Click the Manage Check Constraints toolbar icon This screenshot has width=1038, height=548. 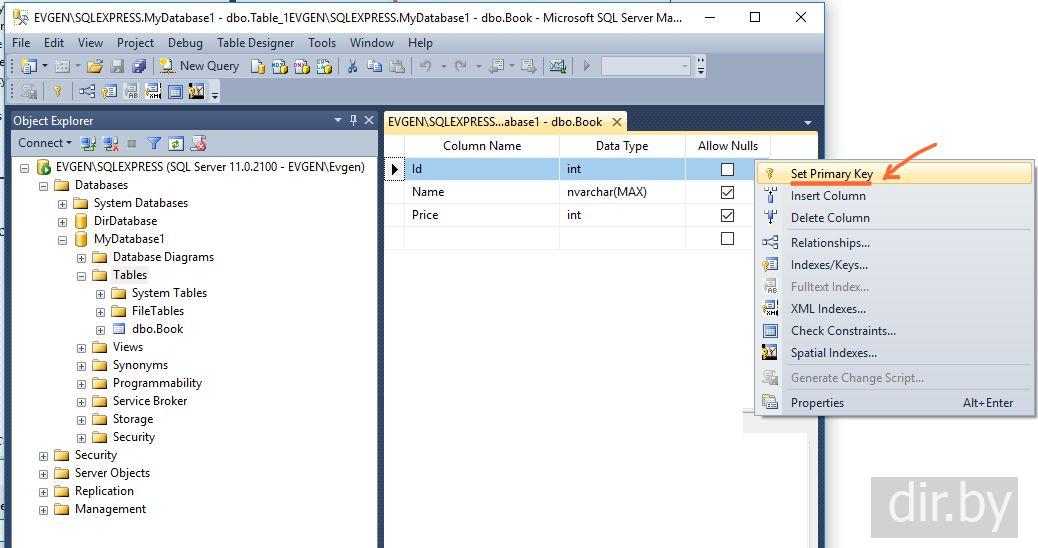tap(175, 91)
